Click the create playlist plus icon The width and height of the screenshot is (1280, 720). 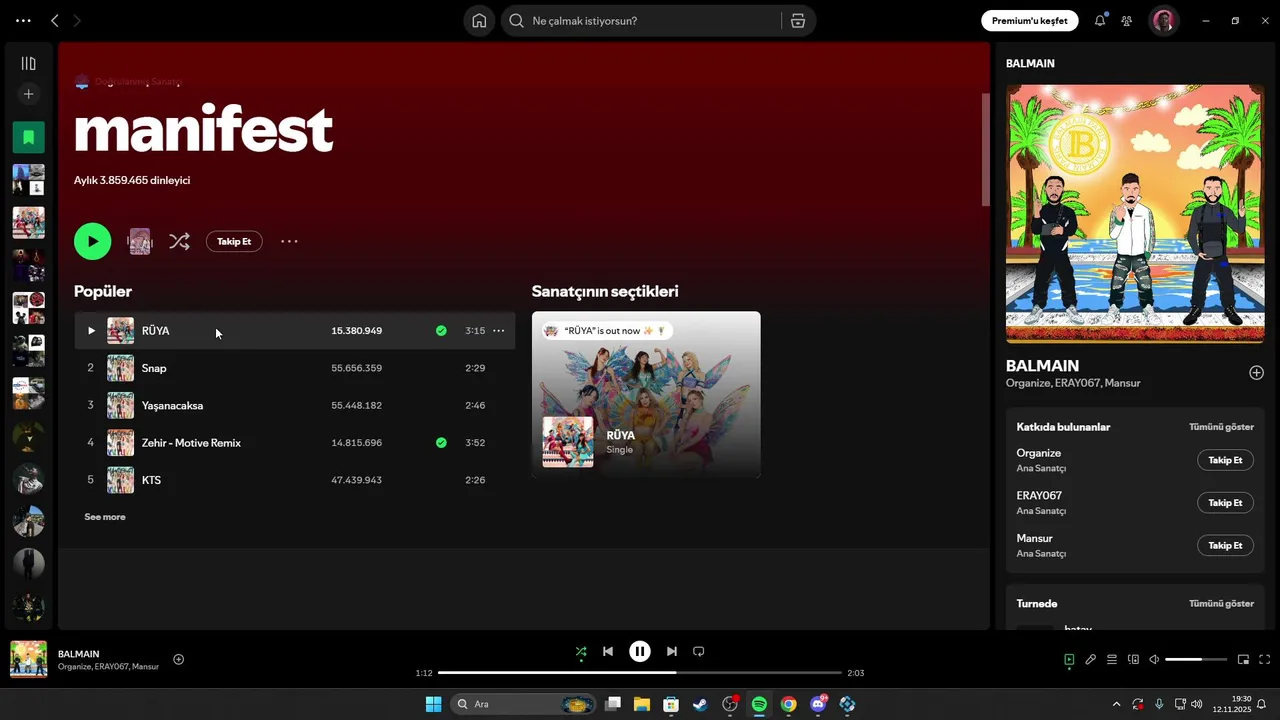[28, 94]
